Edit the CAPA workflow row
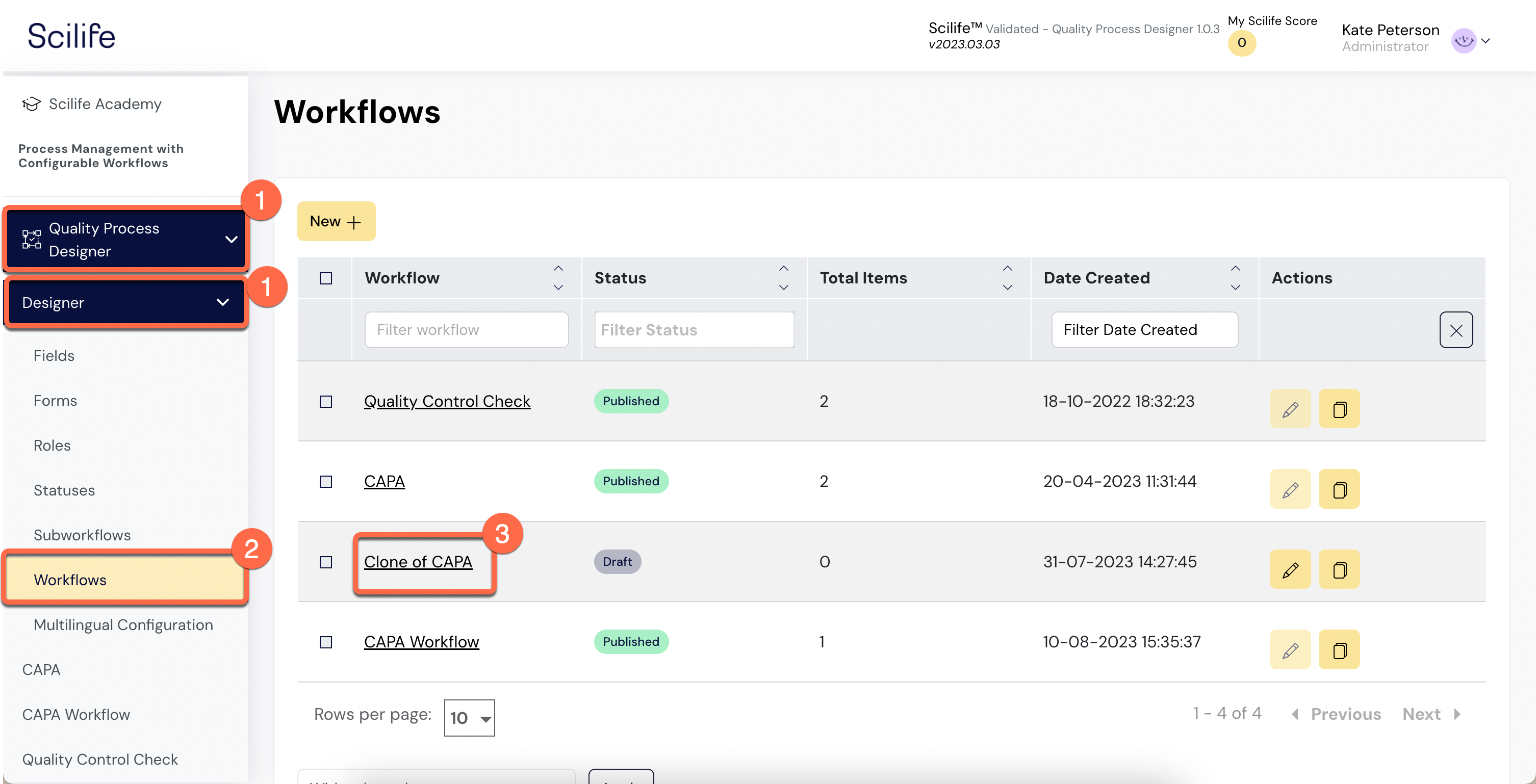Viewport: 1536px width, 784px height. tap(1290, 489)
